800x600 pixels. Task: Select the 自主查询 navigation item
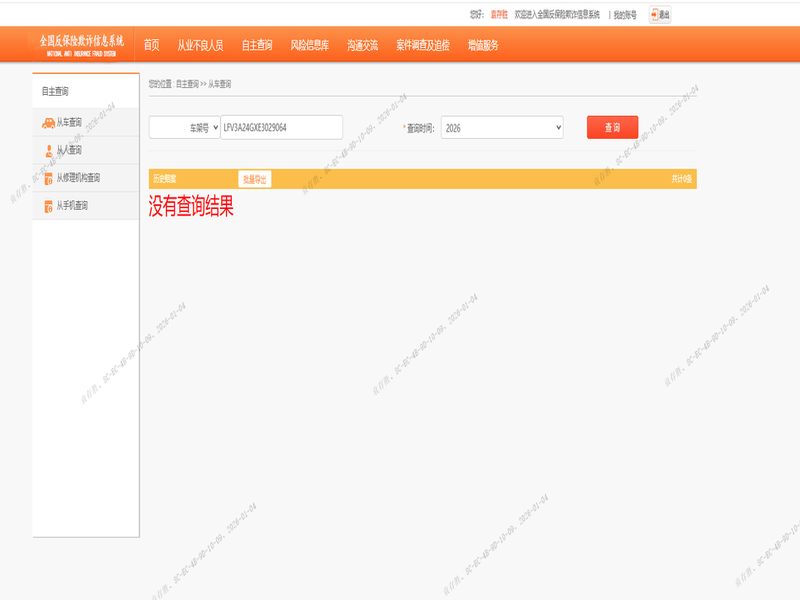click(257, 45)
